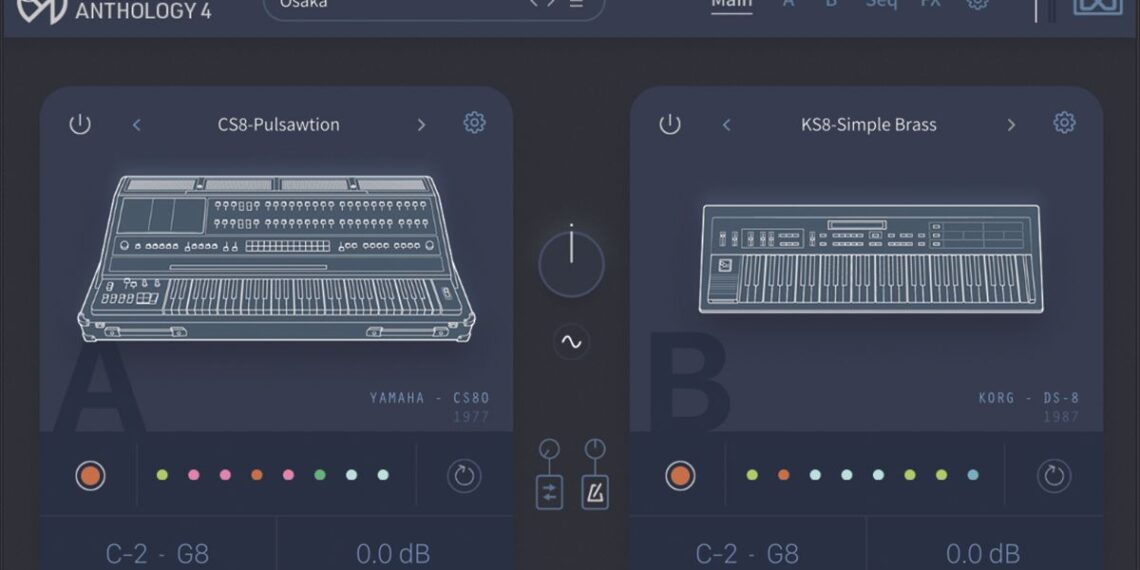Select sixth dot in layer B row

pyautogui.click(x=910, y=475)
